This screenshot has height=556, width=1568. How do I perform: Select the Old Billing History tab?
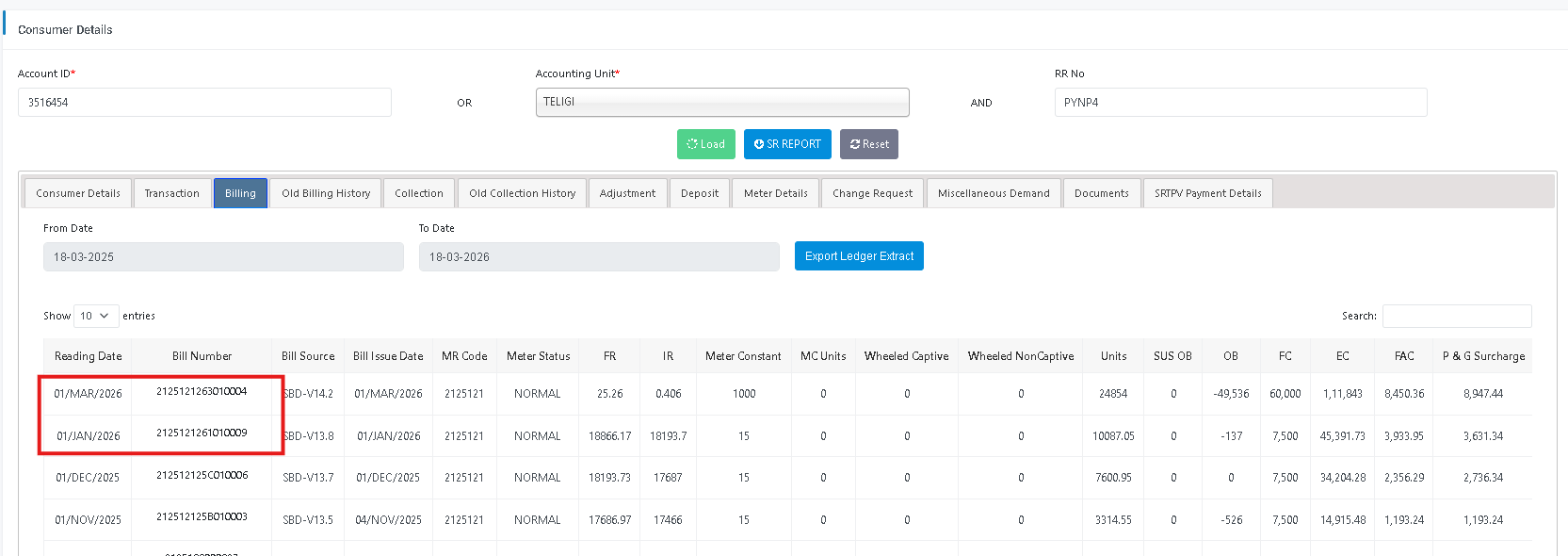pos(326,193)
